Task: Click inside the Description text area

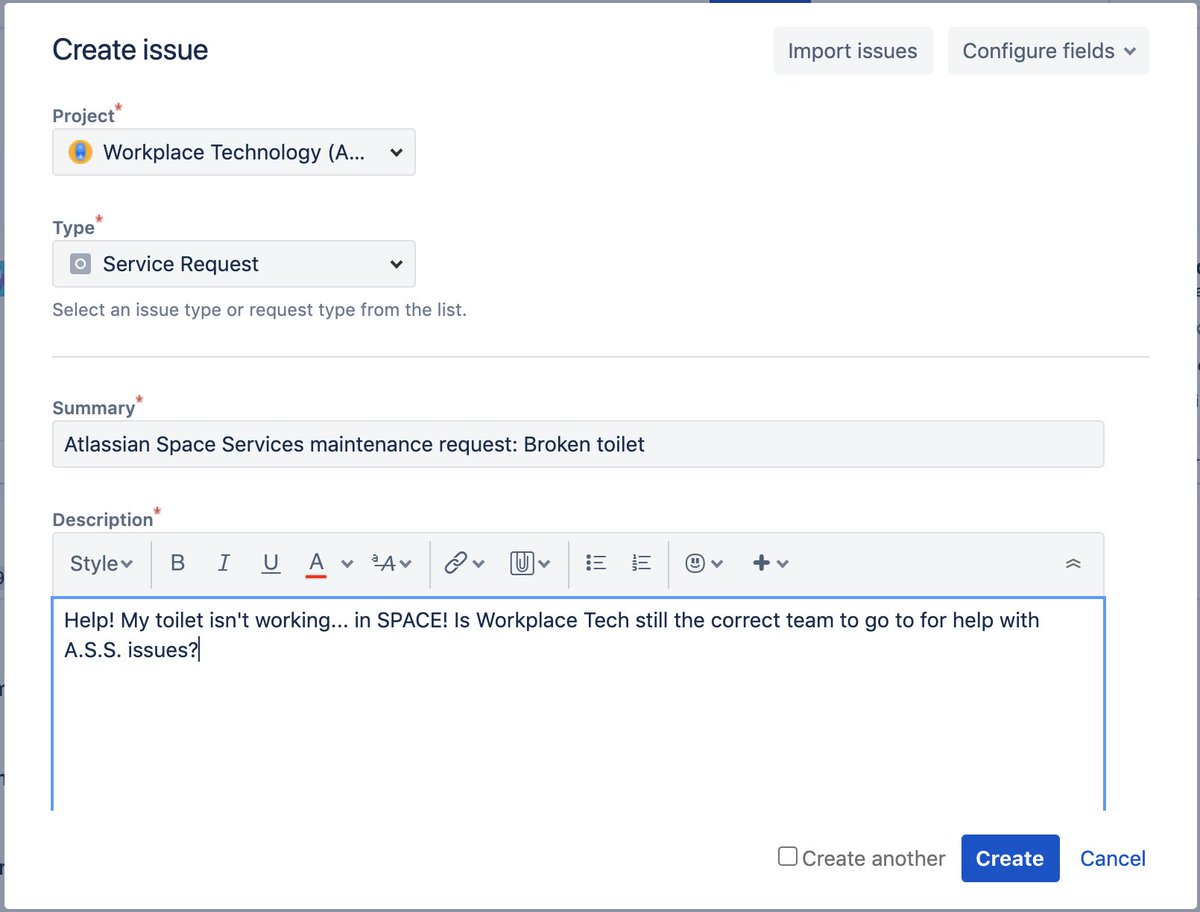Action: click(x=578, y=704)
